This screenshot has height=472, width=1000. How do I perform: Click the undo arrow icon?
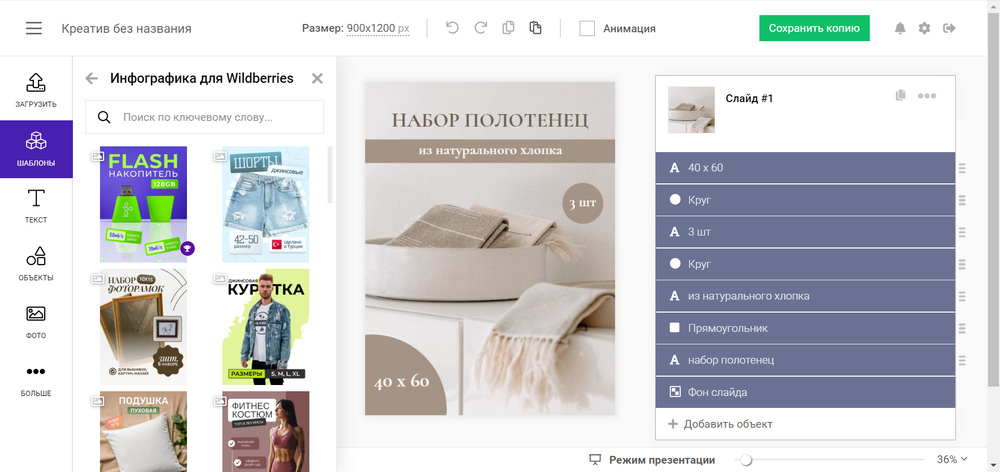coord(453,28)
